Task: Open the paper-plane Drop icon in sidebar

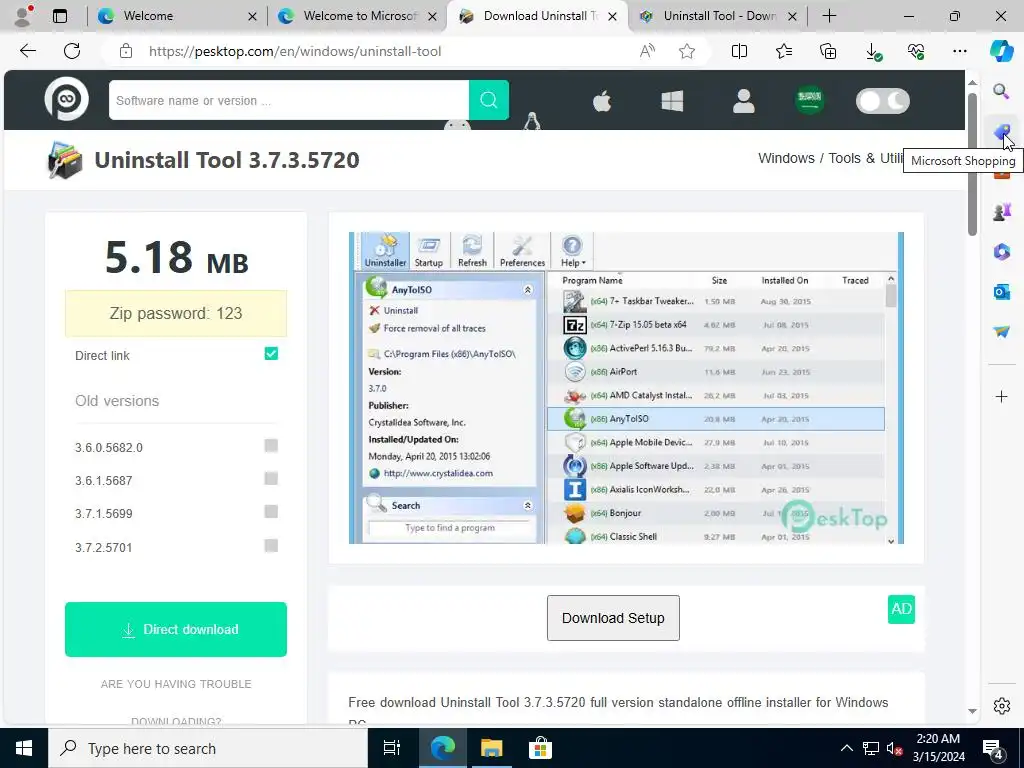Action: pos(1001,331)
